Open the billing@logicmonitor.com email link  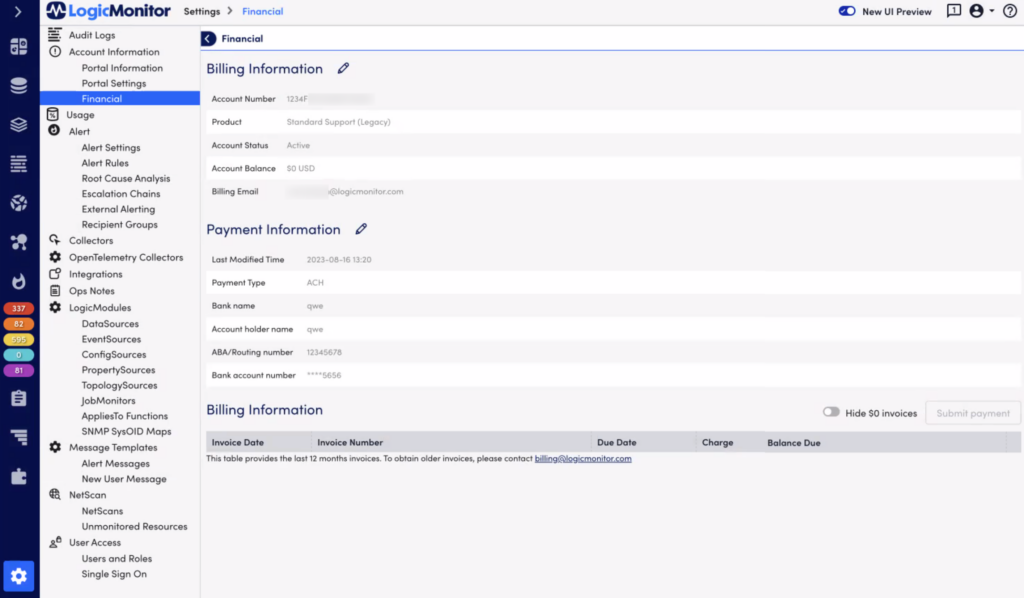pyautogui.click(x=583, y=458)
